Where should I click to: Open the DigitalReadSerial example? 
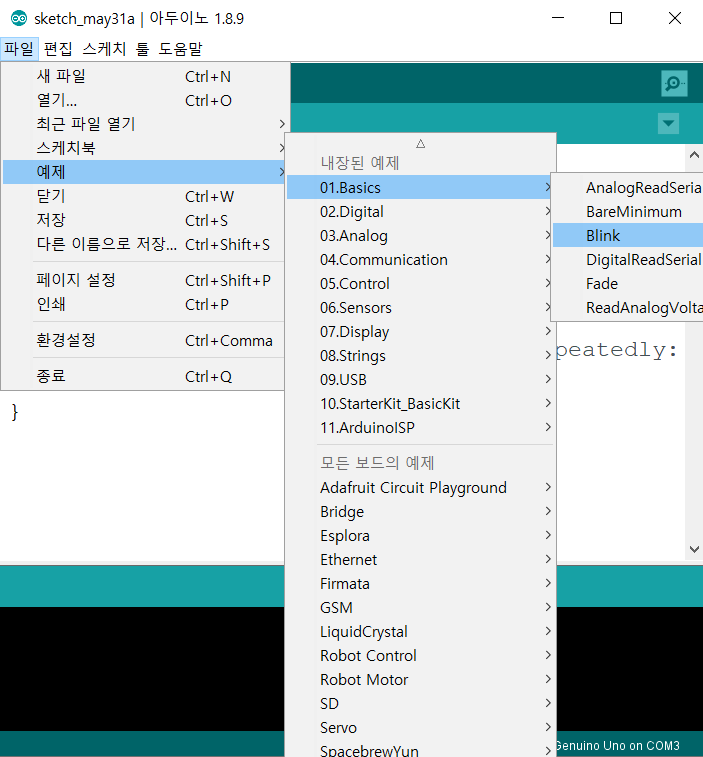coord(628,260)
